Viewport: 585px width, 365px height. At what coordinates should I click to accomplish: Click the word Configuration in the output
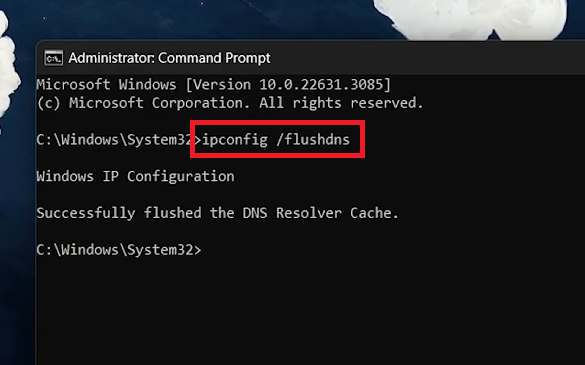[181, 176]
